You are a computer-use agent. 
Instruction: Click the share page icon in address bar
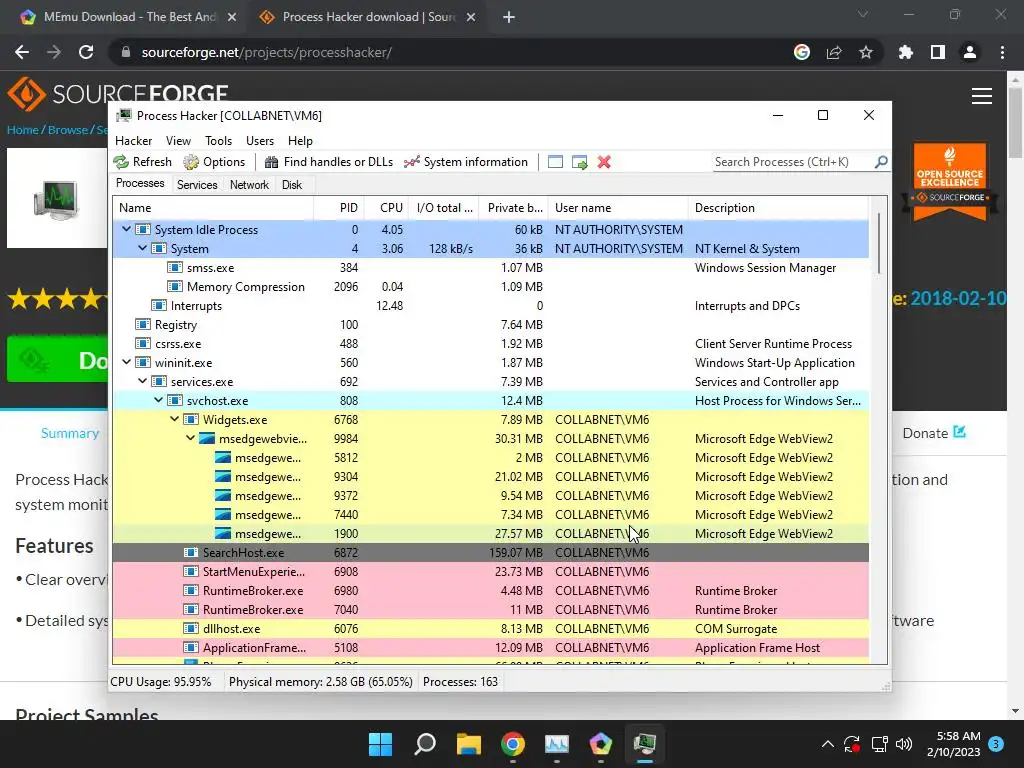pos(834,52)
